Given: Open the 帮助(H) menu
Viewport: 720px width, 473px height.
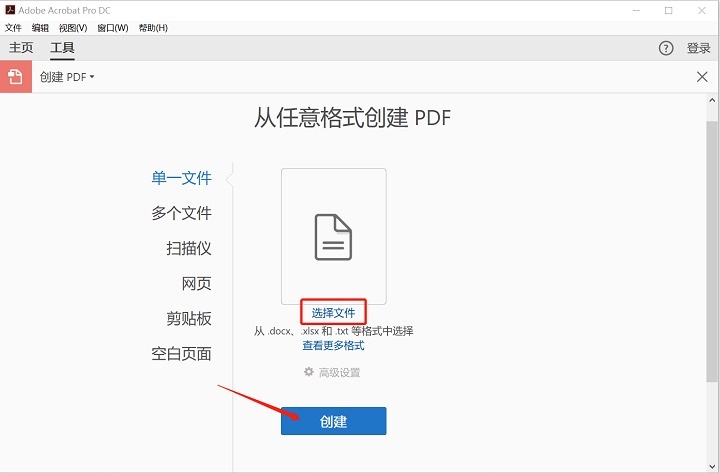Looking at the screenshot, I should point(153,28).
